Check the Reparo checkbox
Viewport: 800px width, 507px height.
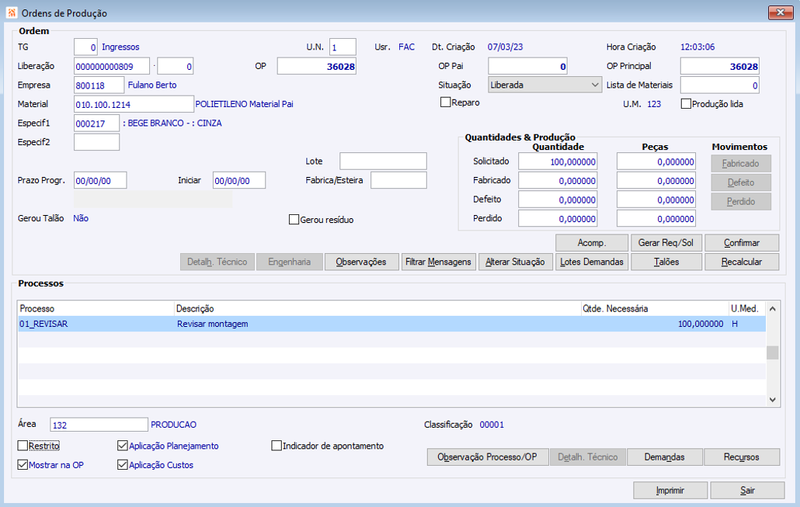pos(445,103)
